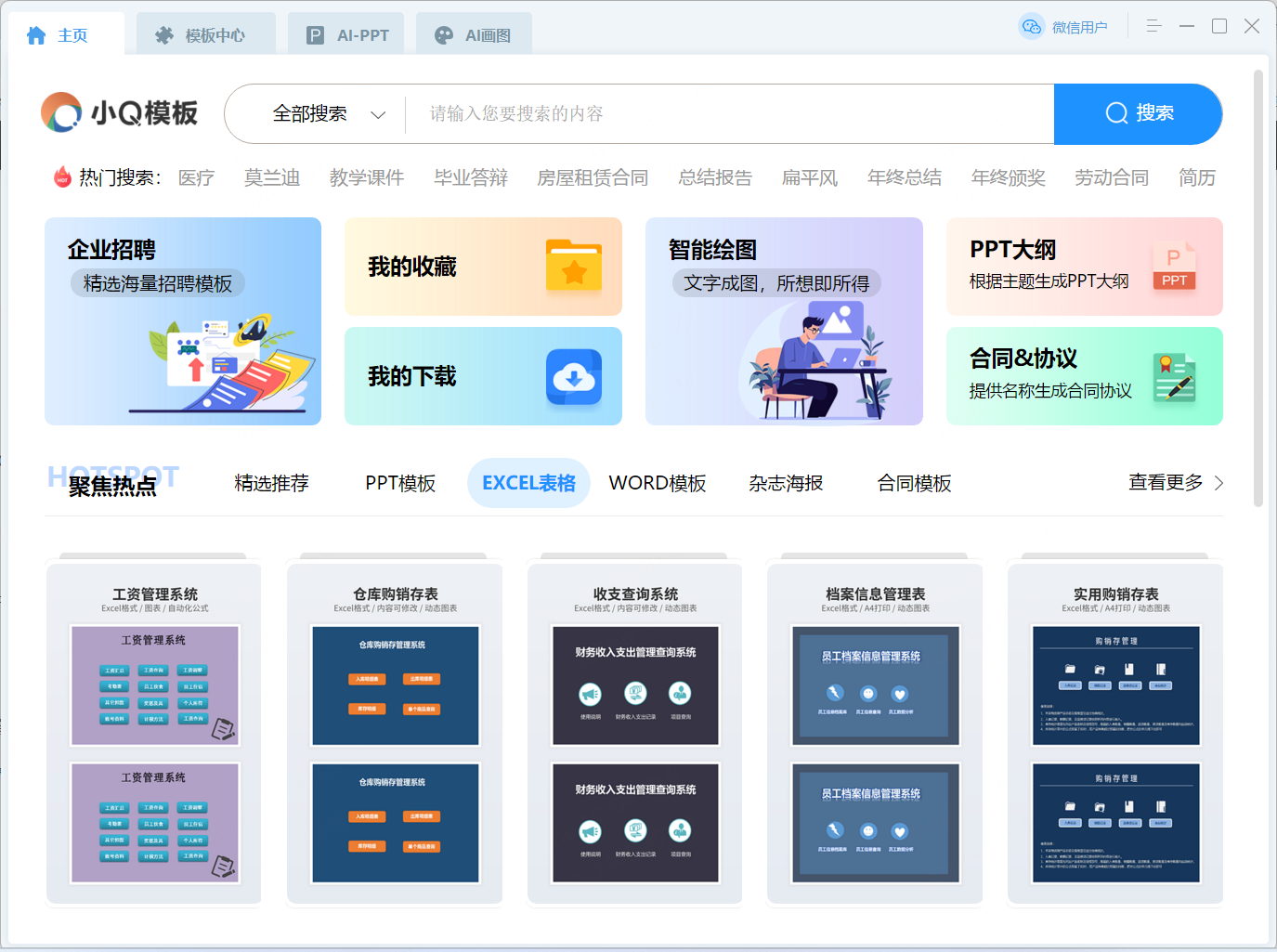Click the 毕业答辩 hot search link

point(471,177)
